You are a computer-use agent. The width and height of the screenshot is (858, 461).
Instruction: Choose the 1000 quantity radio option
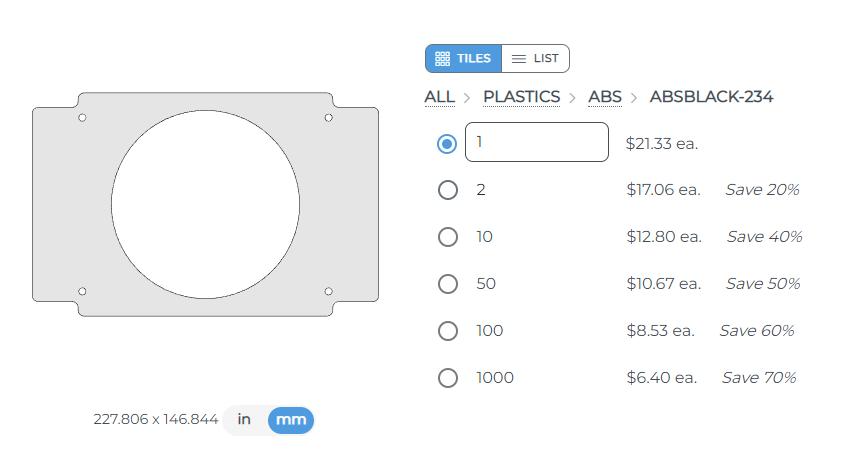coord(448,378)
